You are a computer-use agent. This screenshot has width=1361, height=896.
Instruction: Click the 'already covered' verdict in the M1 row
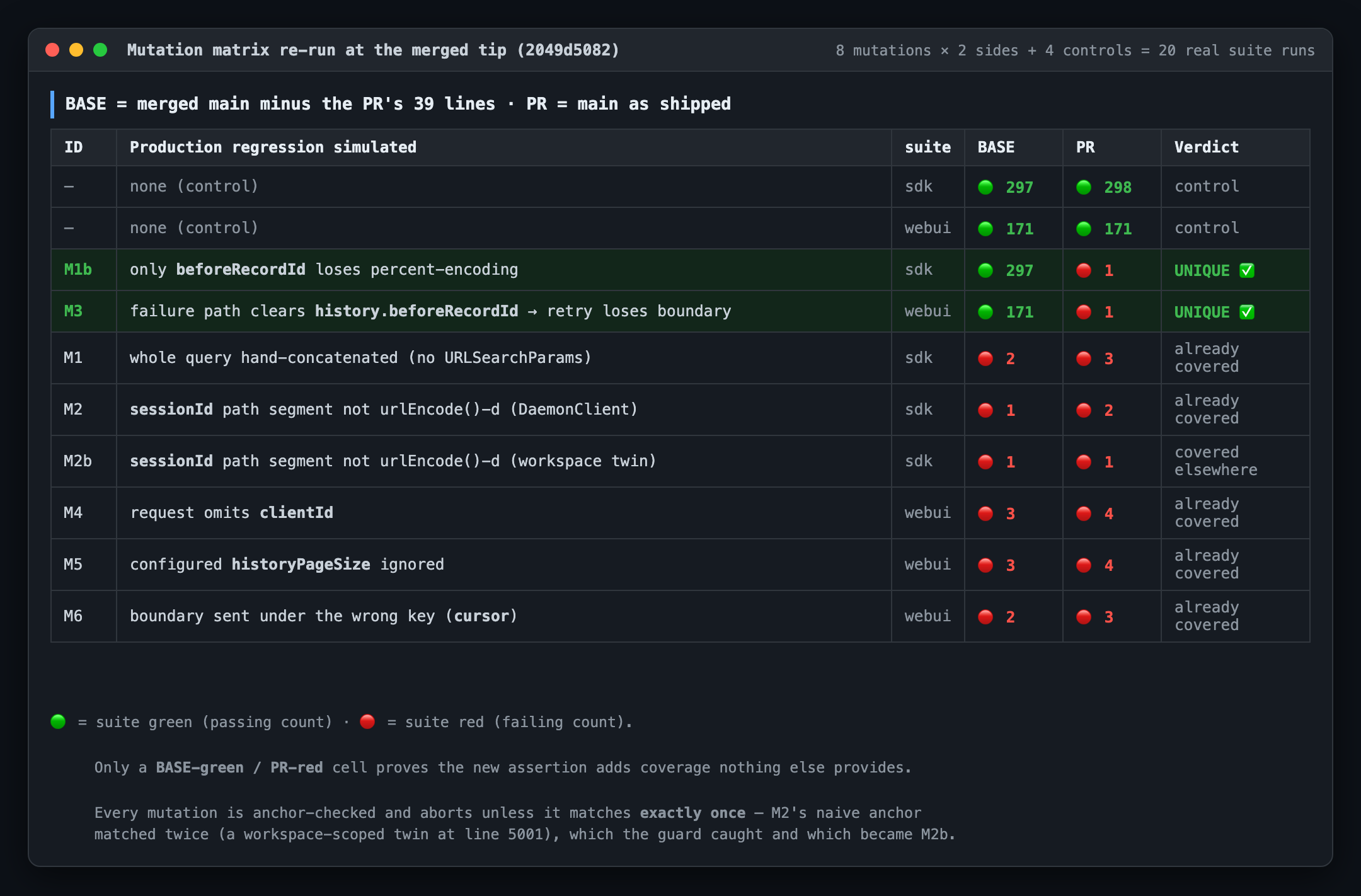pos(1207,358)
